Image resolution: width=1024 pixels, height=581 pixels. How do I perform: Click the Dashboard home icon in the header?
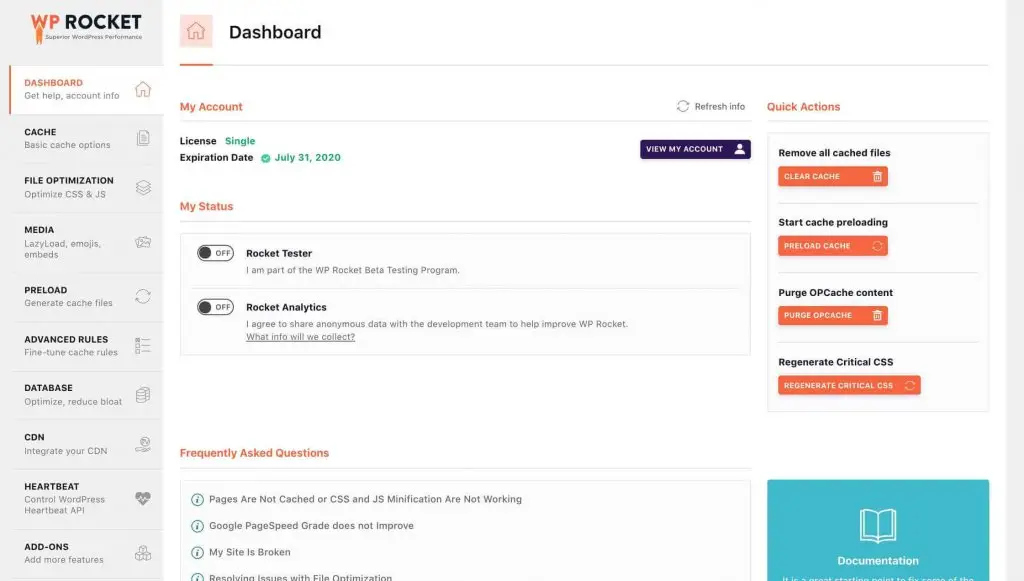tap(196, 31)
